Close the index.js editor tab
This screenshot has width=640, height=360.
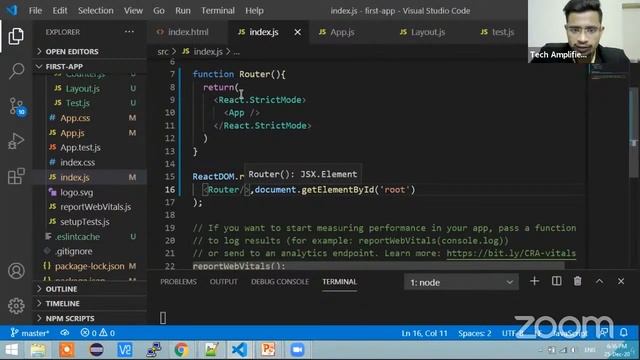(x=298, y=32)
